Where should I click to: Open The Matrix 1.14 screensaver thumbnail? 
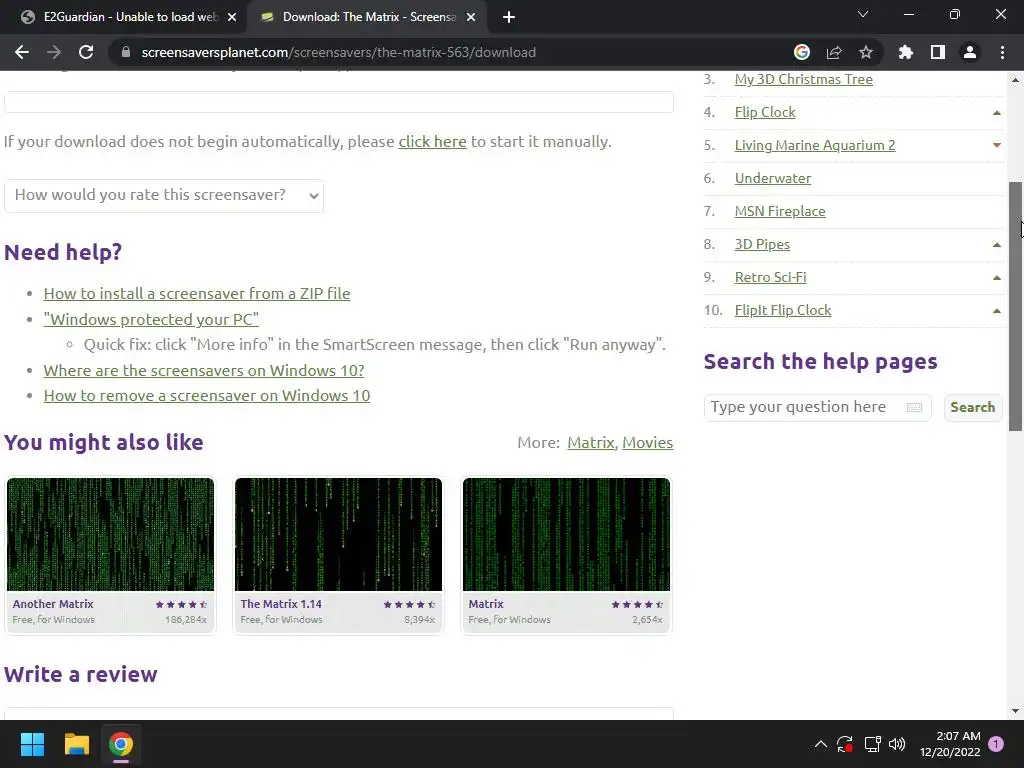[x=338, y=534]
